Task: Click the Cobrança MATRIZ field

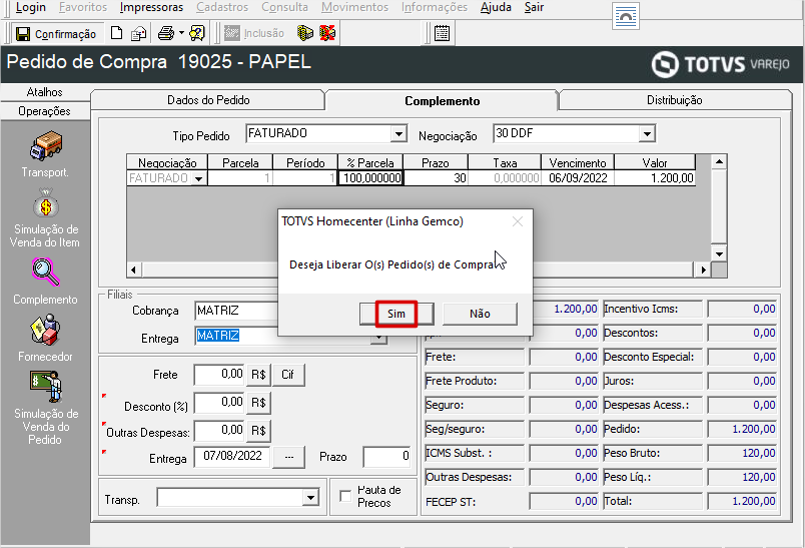Action: coord(236,311)
